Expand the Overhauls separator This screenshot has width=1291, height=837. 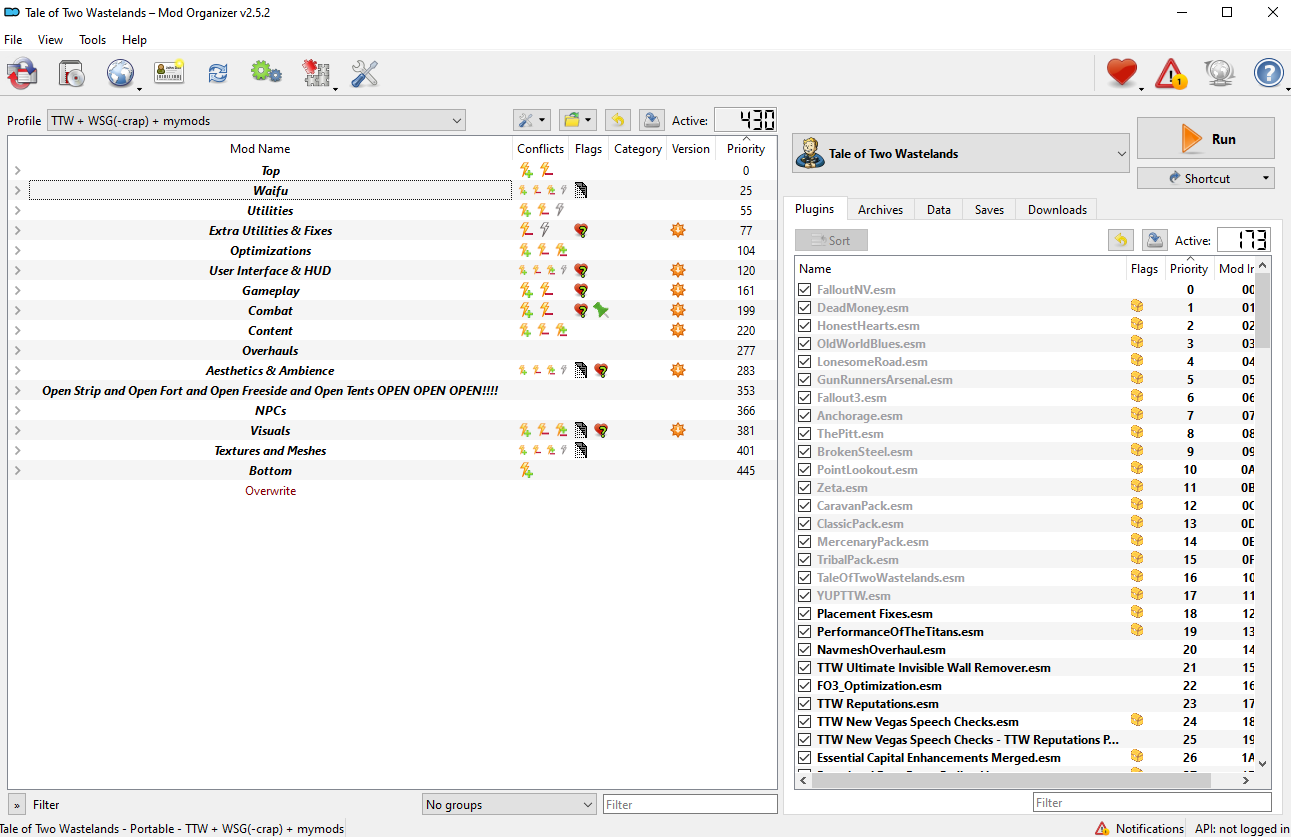click(17, 350)
